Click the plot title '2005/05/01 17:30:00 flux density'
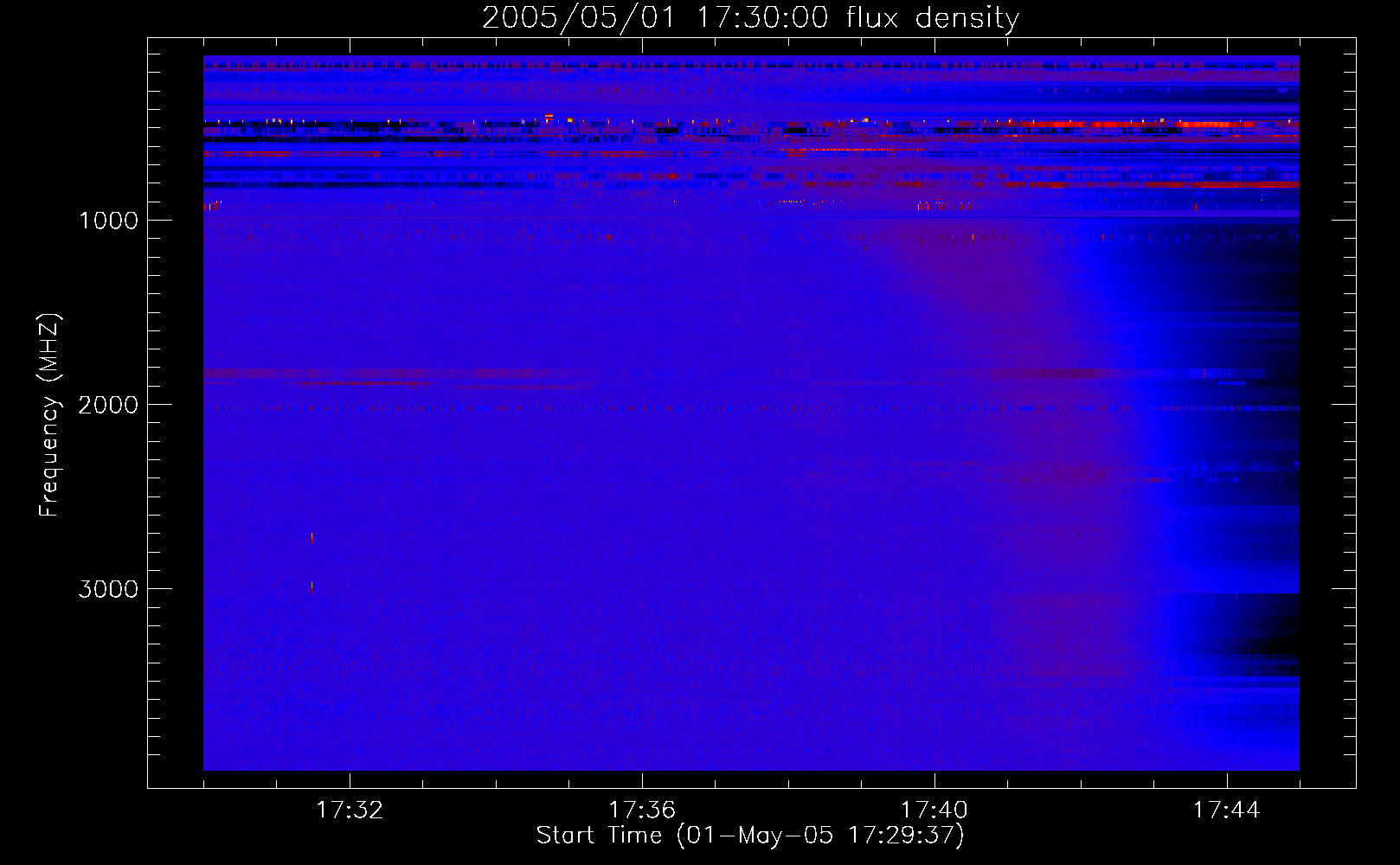Viewport: 1400px width, 865px height. [750, 17]
